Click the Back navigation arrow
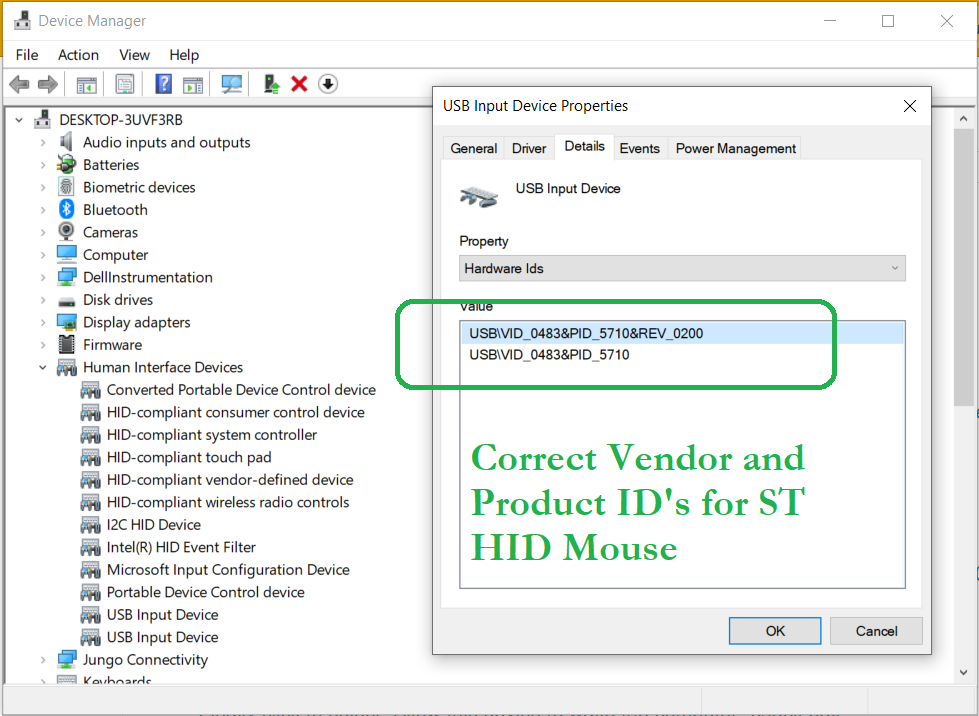 click(x=19, y=84)
